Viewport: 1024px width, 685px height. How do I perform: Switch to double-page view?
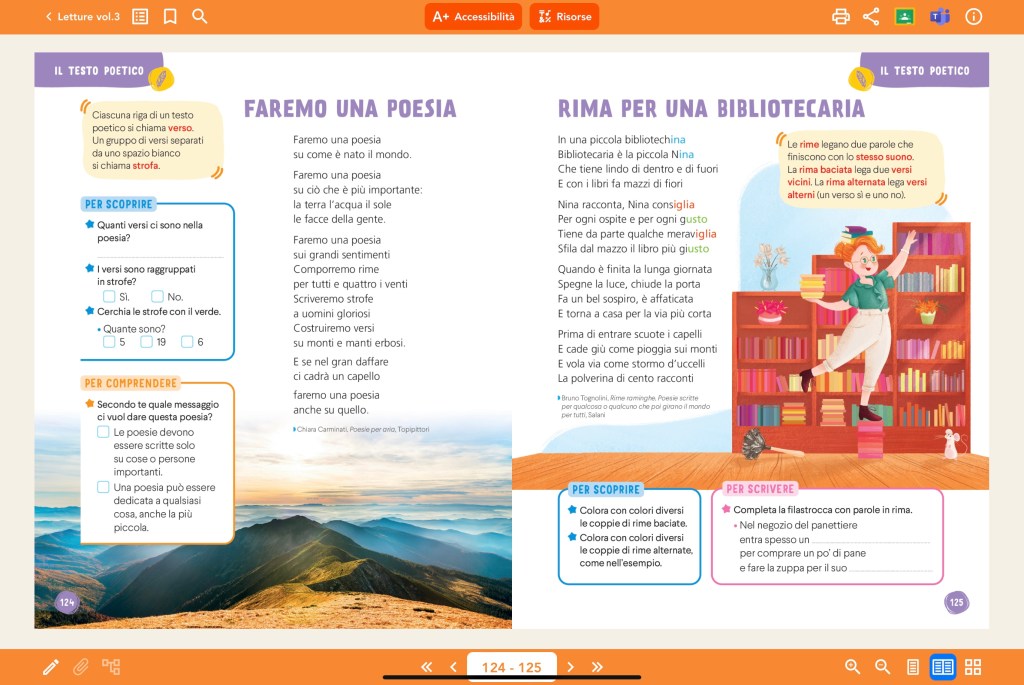coord(942,667)
